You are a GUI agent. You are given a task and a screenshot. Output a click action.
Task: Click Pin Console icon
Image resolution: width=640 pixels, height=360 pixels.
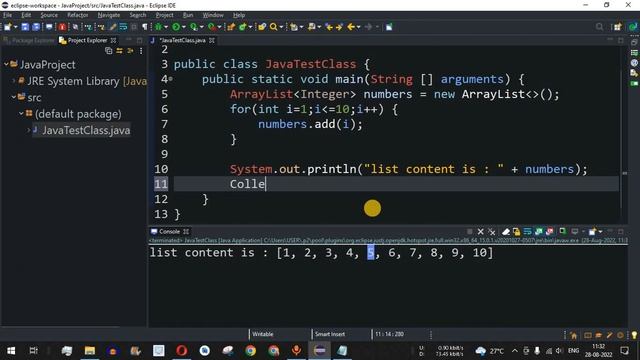[562, 232]
